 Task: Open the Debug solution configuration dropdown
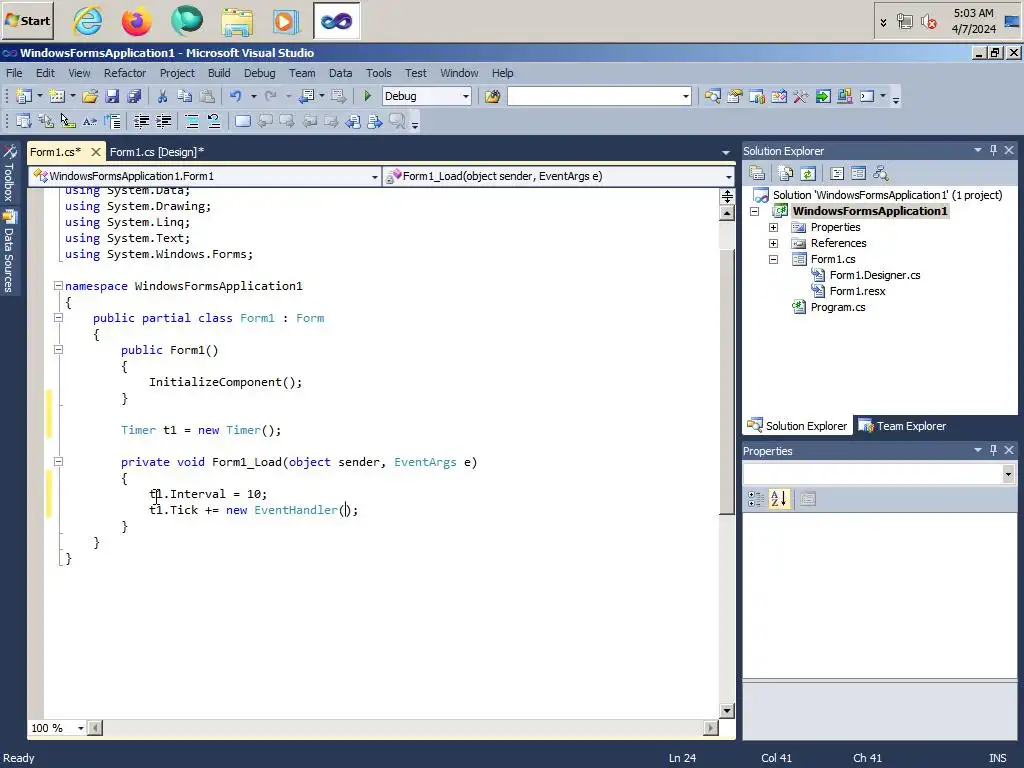pyautogui.click(x=466, y=97)
